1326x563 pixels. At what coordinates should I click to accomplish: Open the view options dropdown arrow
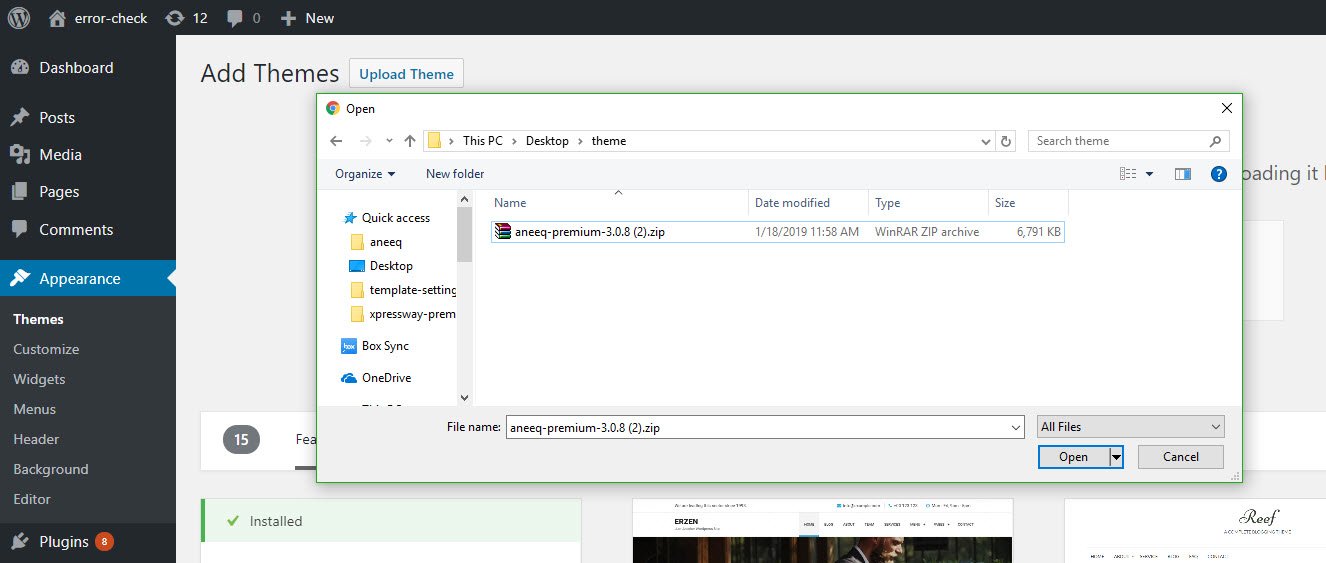coord(1149,174)
